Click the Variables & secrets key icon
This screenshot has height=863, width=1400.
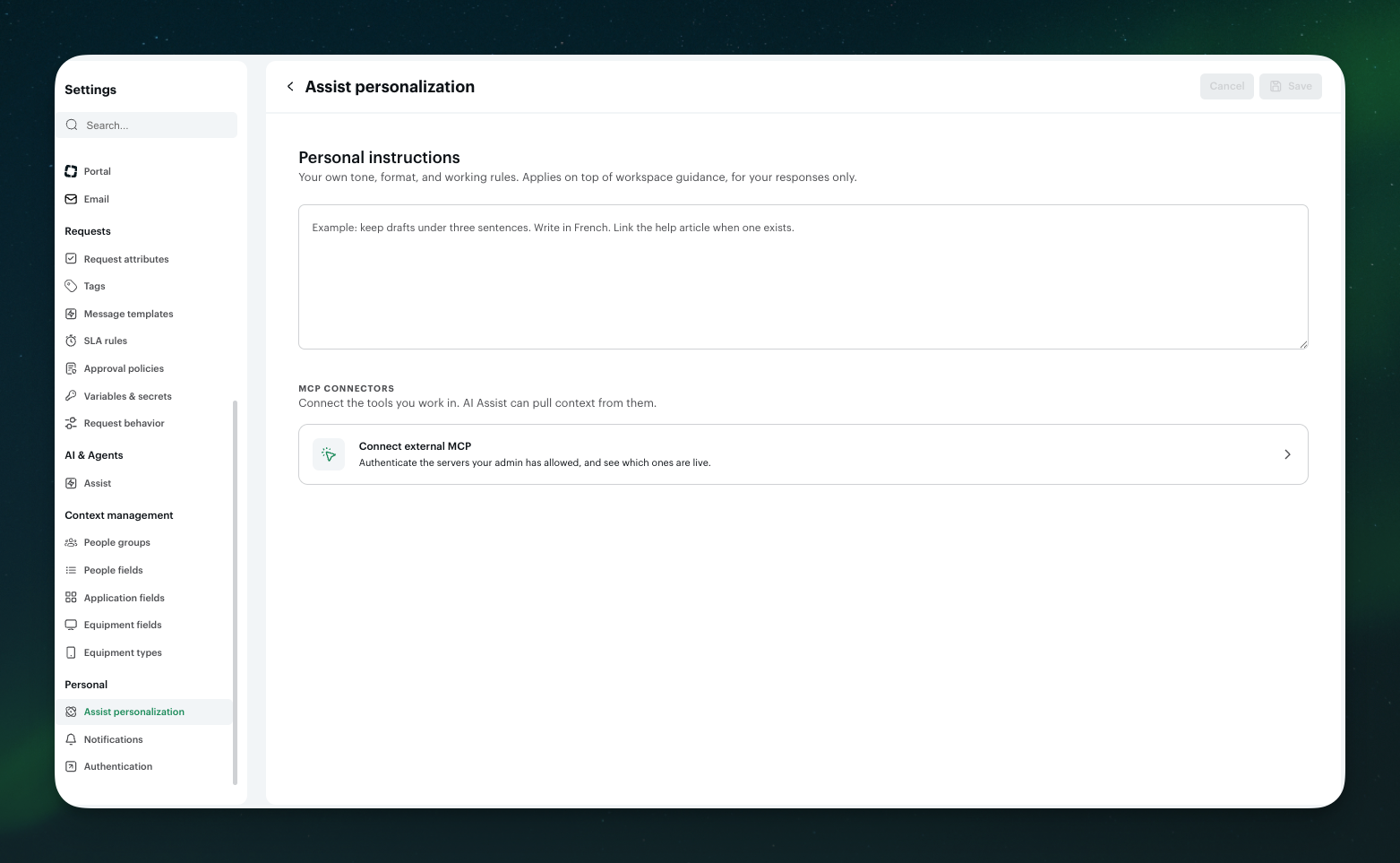[71, 396]
